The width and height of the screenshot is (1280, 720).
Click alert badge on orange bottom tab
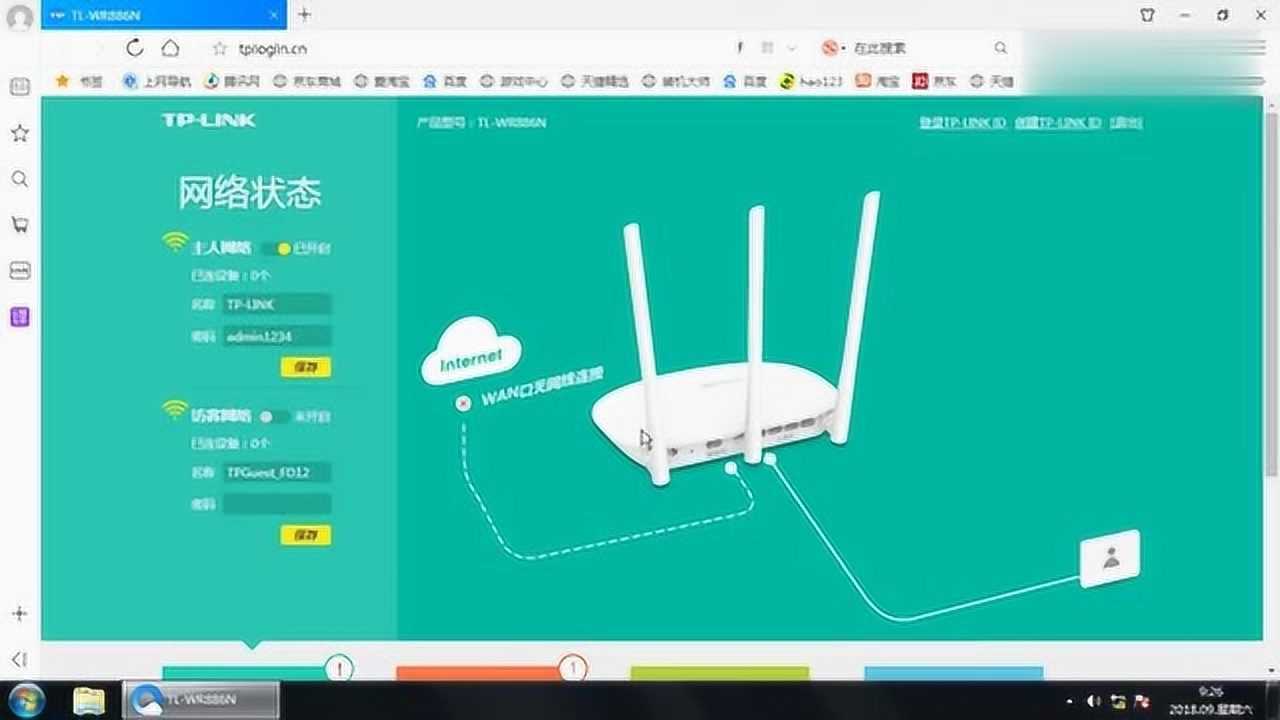(x=573, y=668)
